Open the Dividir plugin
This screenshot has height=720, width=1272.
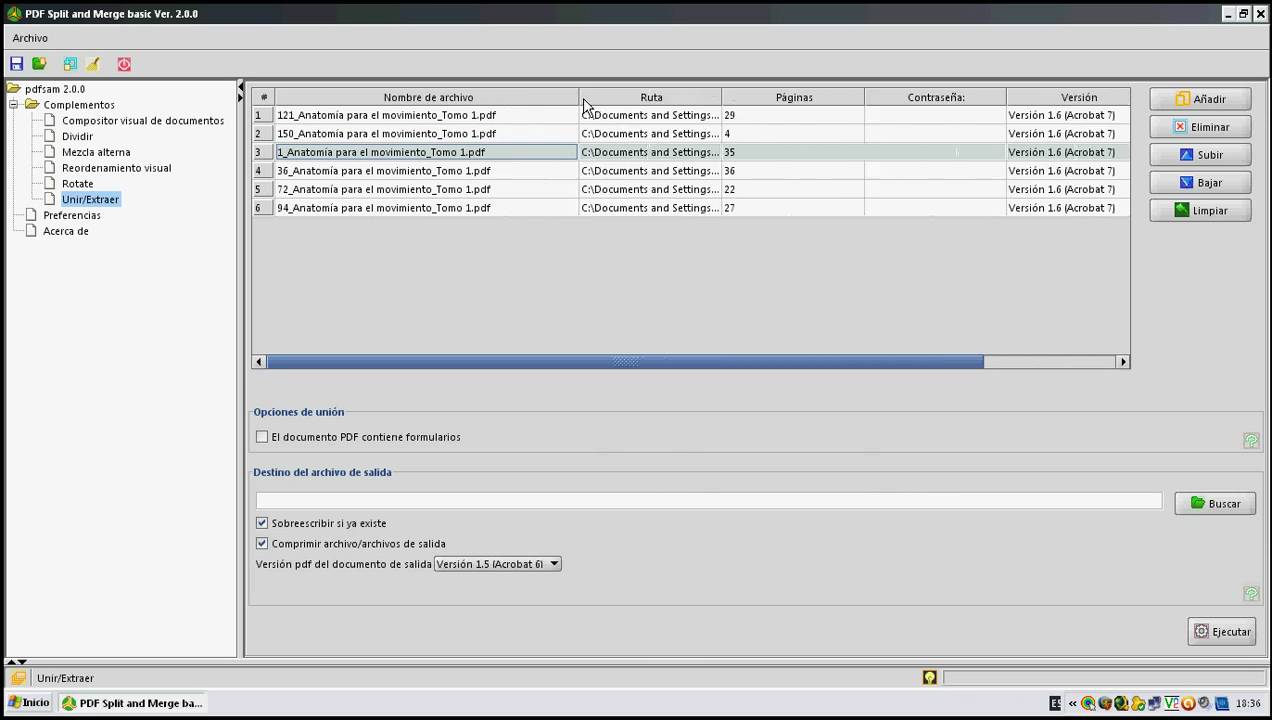[x=77, y=136]
